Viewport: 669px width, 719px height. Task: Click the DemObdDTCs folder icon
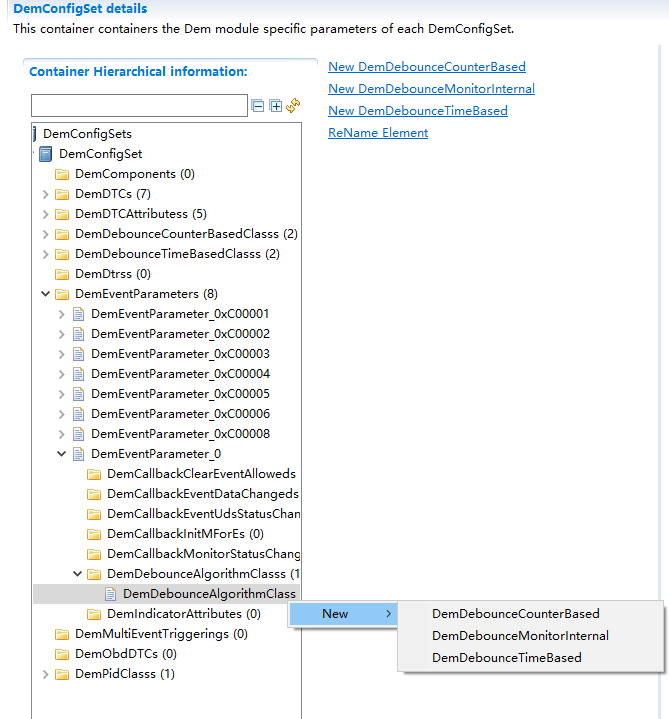click(62, 654)
